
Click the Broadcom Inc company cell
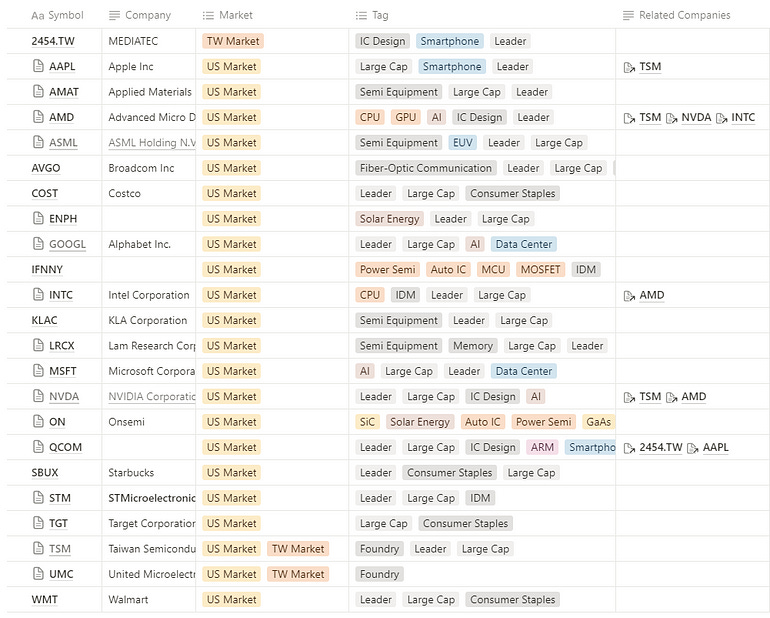(x=149, y=168)
